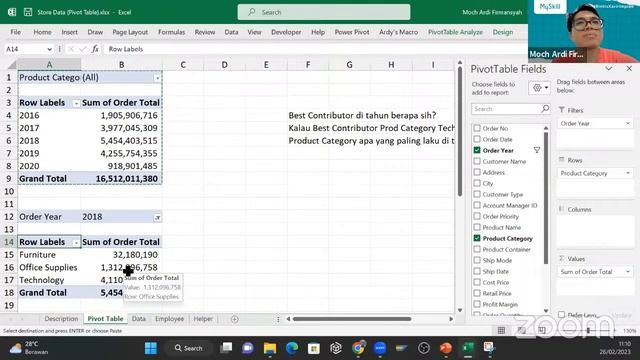Switch to the Formulas ribbon tab
This screenshot has height=360, width=640.
click(171, 32)
